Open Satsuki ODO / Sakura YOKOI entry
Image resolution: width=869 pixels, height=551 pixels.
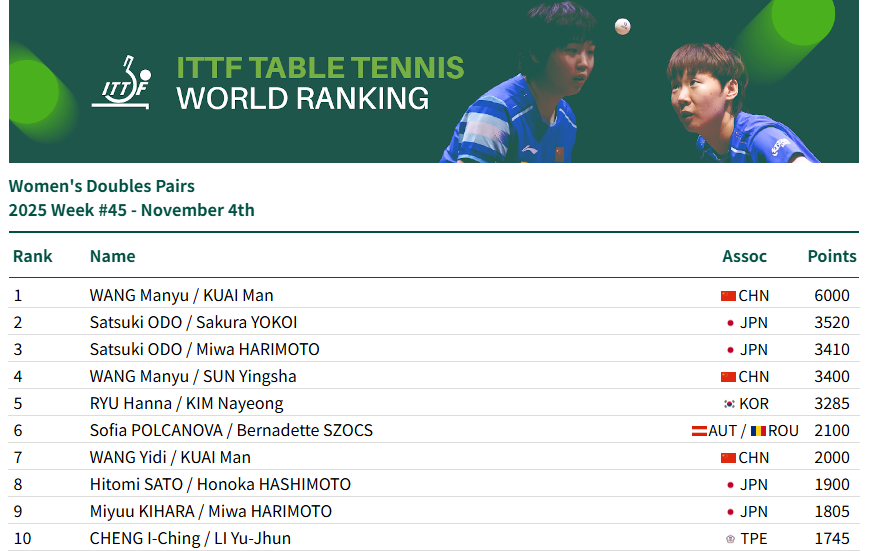[x=193, y=323]
